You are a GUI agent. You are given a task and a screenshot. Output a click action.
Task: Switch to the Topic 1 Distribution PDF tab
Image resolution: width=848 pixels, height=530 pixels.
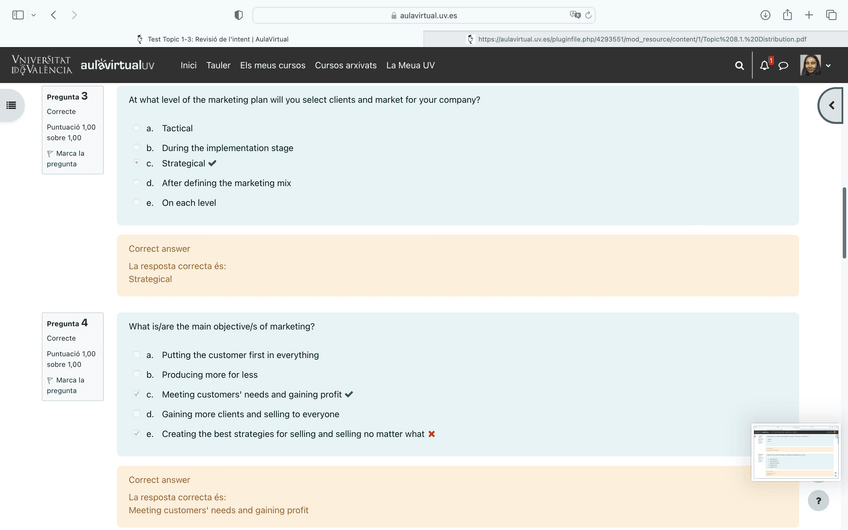coord(636,39)
